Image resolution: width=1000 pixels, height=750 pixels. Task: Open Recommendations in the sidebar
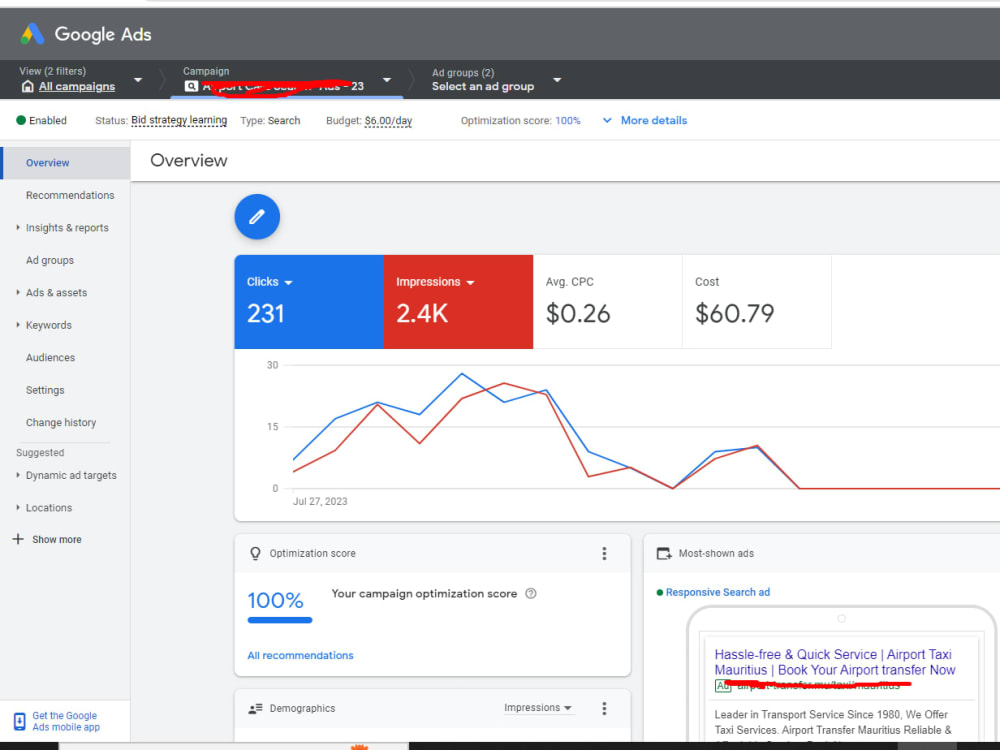(70, 195)
